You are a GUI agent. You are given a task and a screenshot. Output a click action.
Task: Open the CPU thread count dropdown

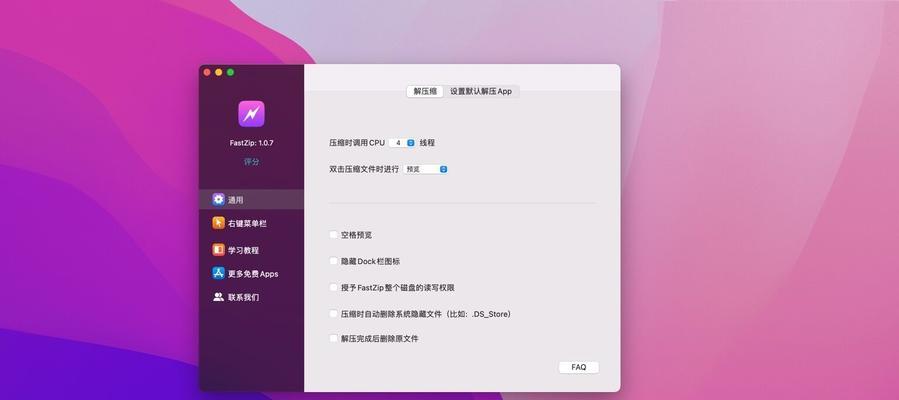click(x=401, y=143)
